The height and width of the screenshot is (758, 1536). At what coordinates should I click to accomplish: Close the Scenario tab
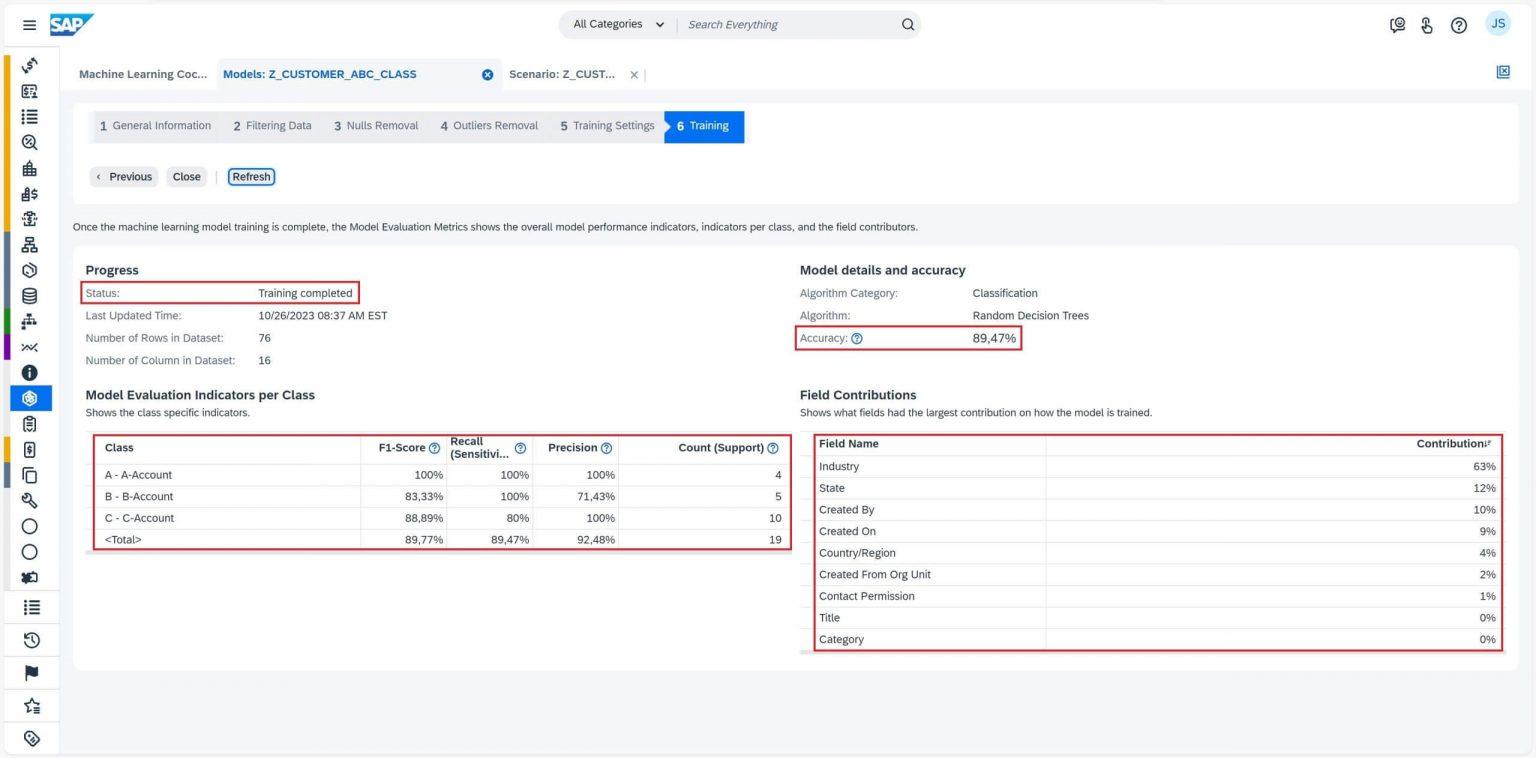click(634, 75)
